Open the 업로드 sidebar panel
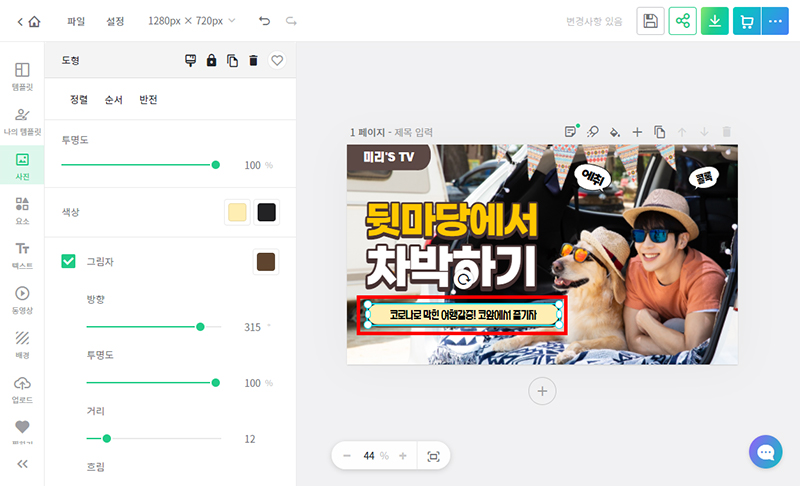The height and width of the screenshot is (486, 800). (x=22, y=389)
